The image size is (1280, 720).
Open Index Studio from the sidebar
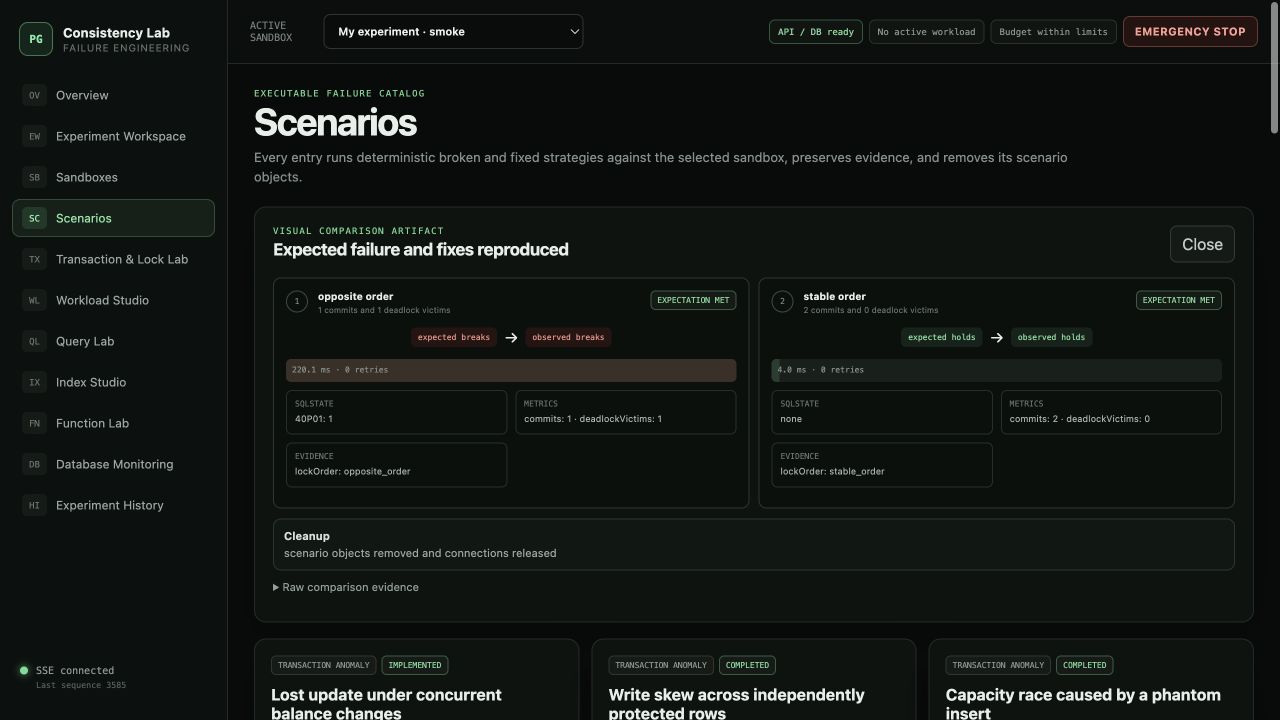click(x=113, y=382)
